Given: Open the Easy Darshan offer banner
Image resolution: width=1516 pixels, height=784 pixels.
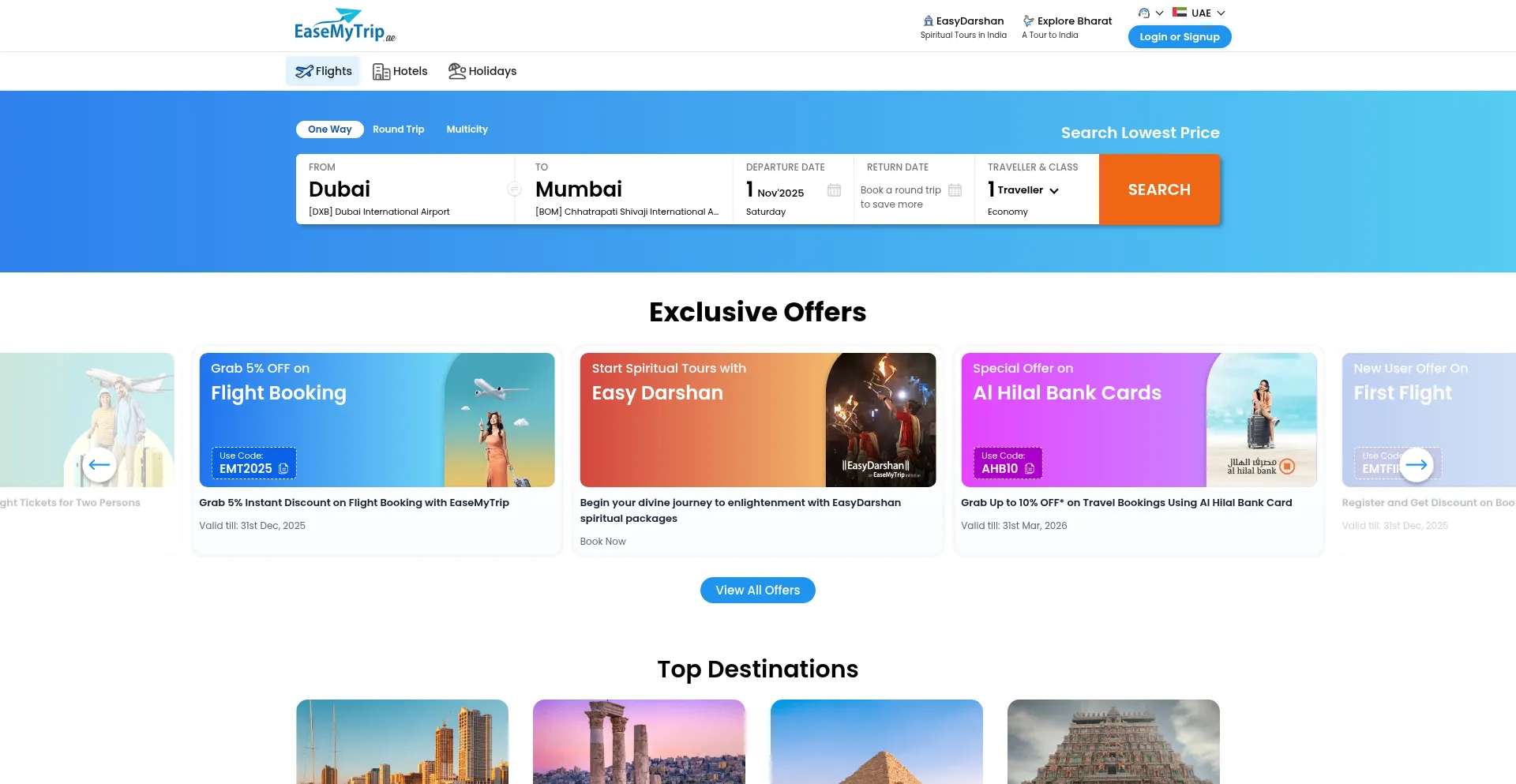Looking at the screenshot, I should (758, 420).
